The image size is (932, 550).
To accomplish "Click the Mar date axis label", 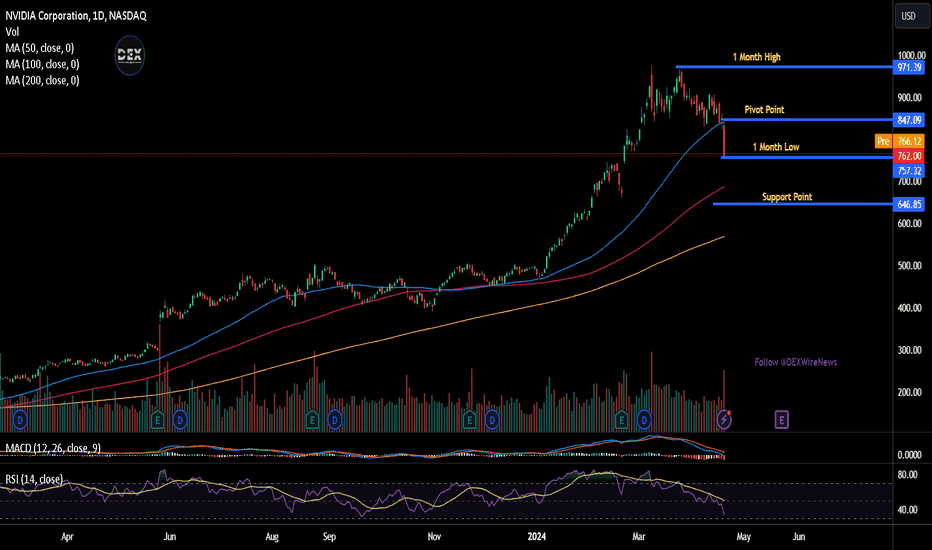I will [x=639, y=537].
